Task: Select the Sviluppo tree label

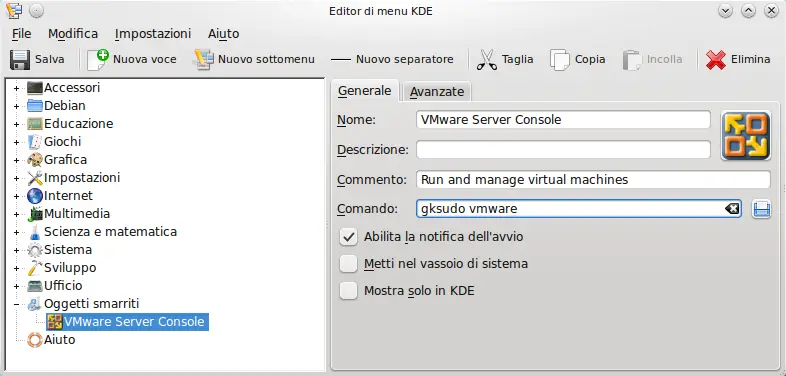Action: tap(70, 268)
